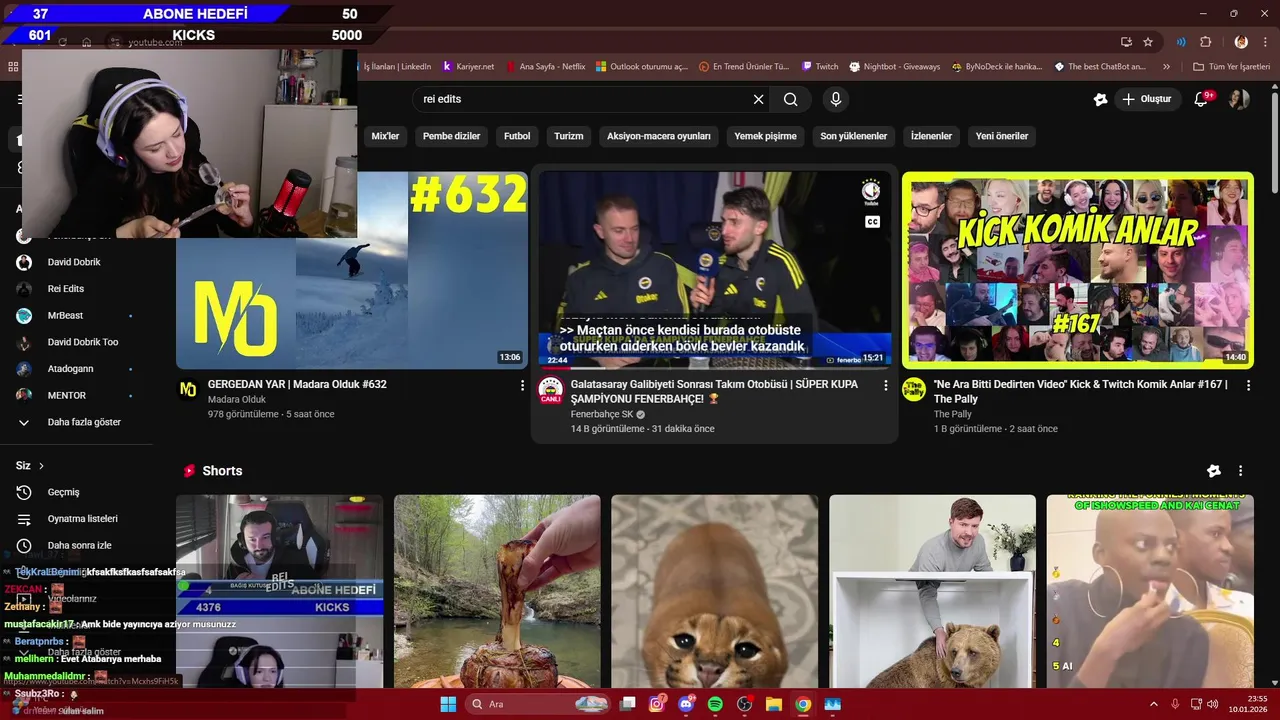The image size is (1280, 720).
Task: Open Kick Komik Anlar #167 thumbnail
Action: 1078,270
